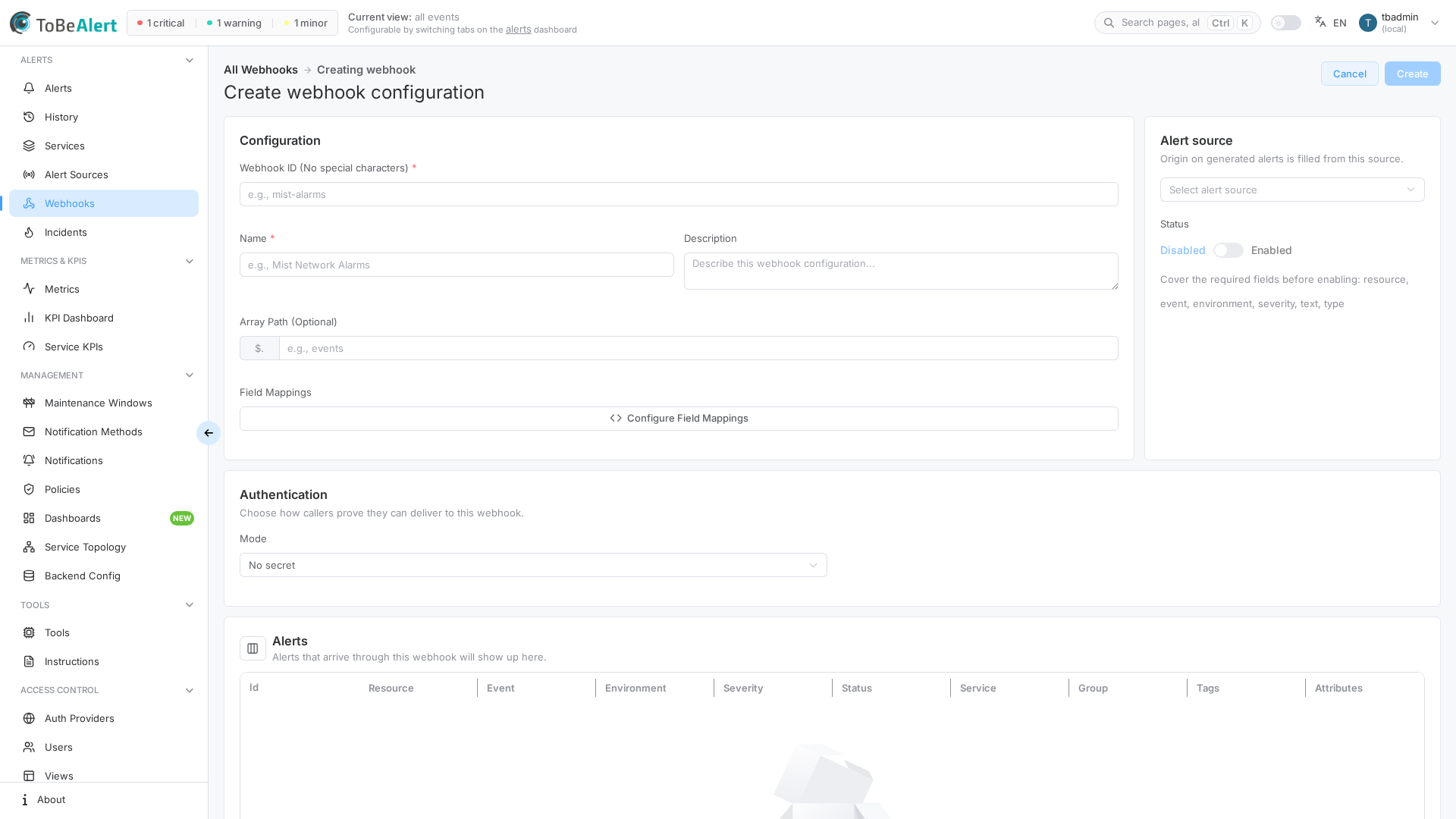This screenshot has height=819, width=1456.
Task: Collapse the sidebar with the arrow button
Action: point(209,433)
